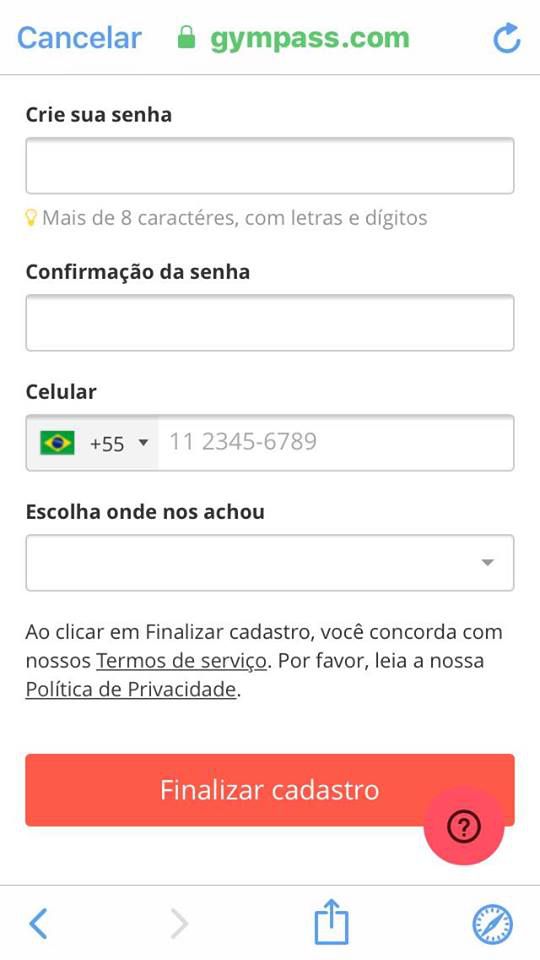Open the +55 country code dropdown arrow
The width and height of the screenshot is (540, 960).
tap(143, 442)
